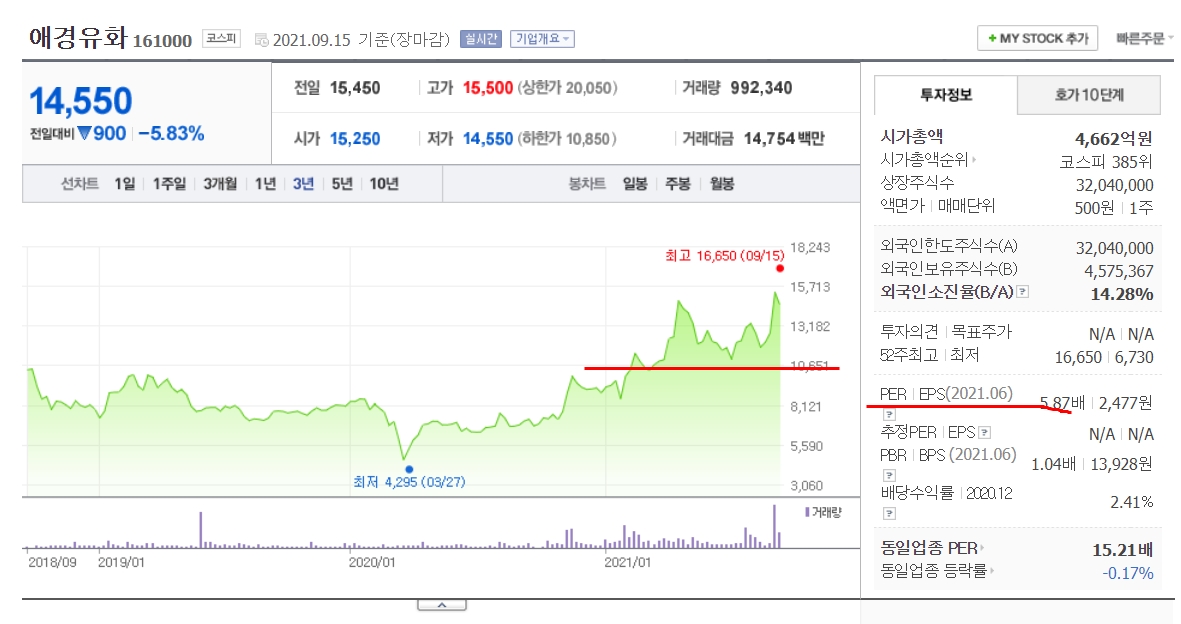Open the 빠른주문 quick order dropdown
Viewport: 1181px width, 624px height.
pos(1143,38)
